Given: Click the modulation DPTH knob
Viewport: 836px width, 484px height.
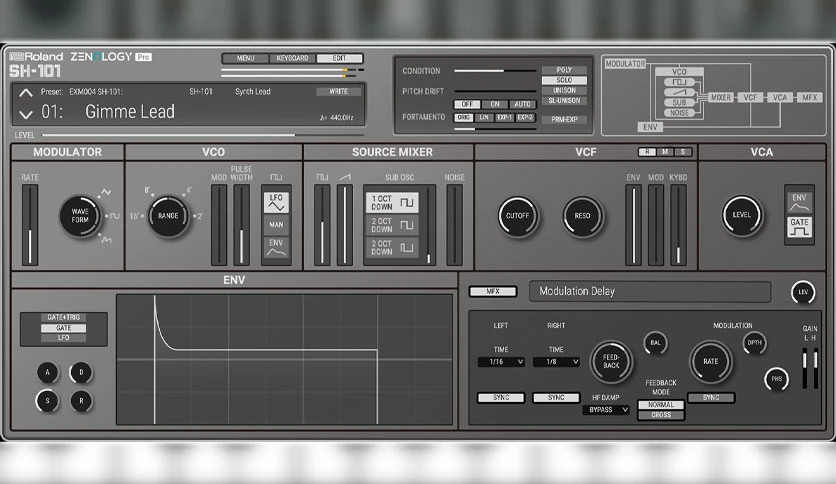Looking at the screenshot, I should (x=754, y=343).
